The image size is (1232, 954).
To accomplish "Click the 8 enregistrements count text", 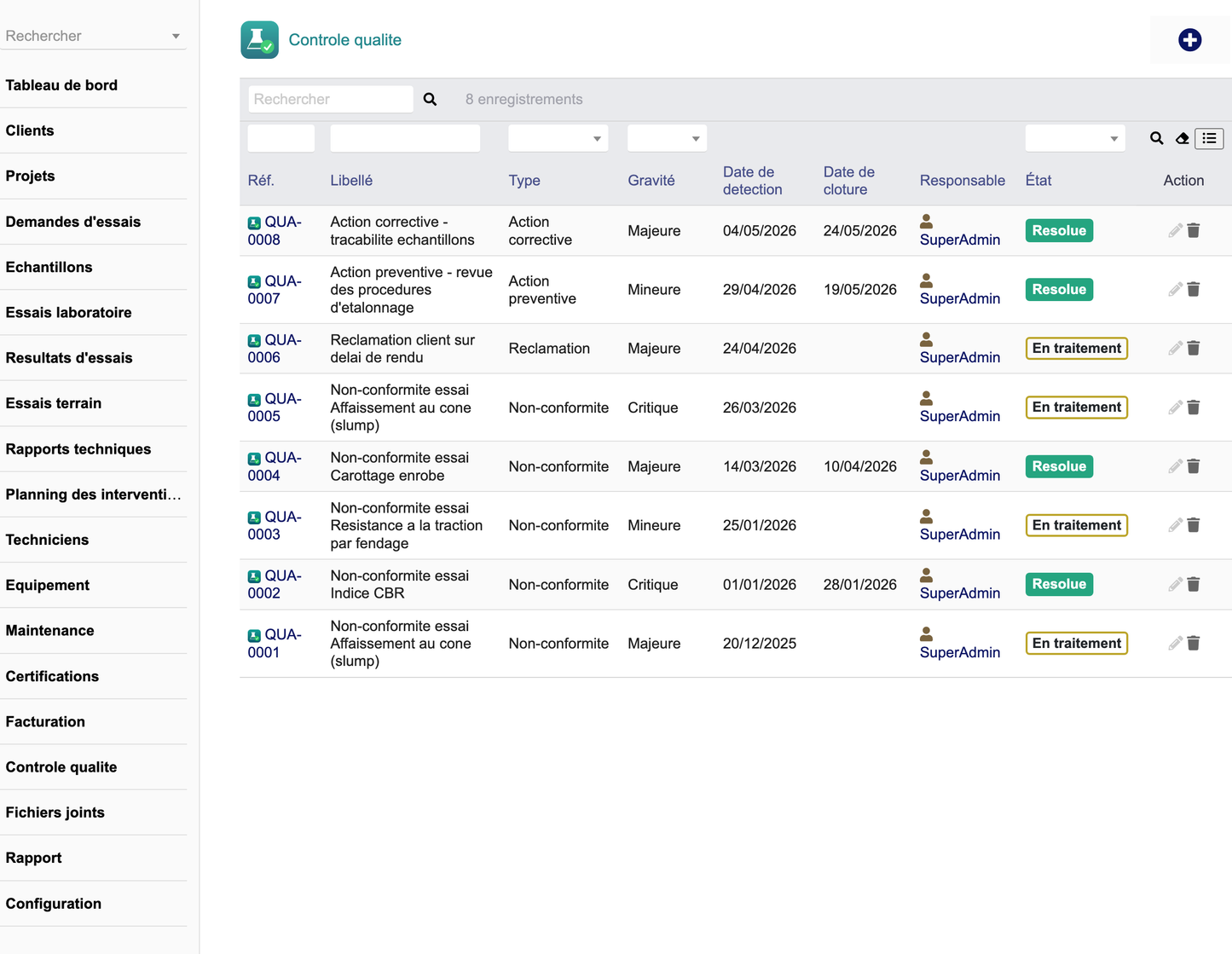I will pyautogui.click(x=523, y=100).
